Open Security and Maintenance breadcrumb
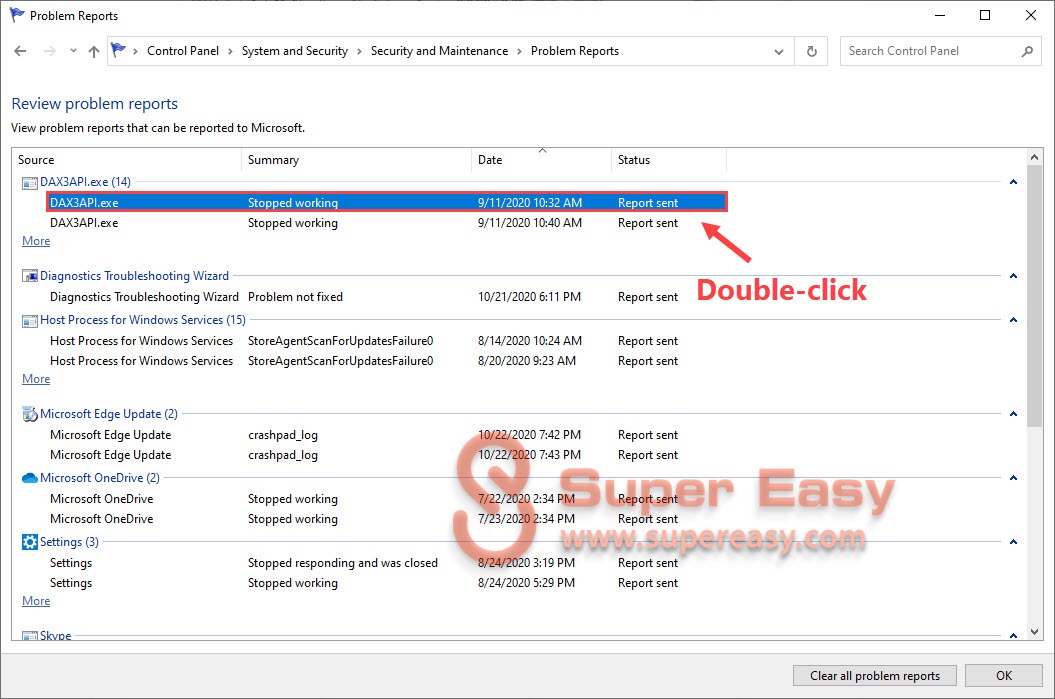 pyautogui.click(x=439, y=51)
